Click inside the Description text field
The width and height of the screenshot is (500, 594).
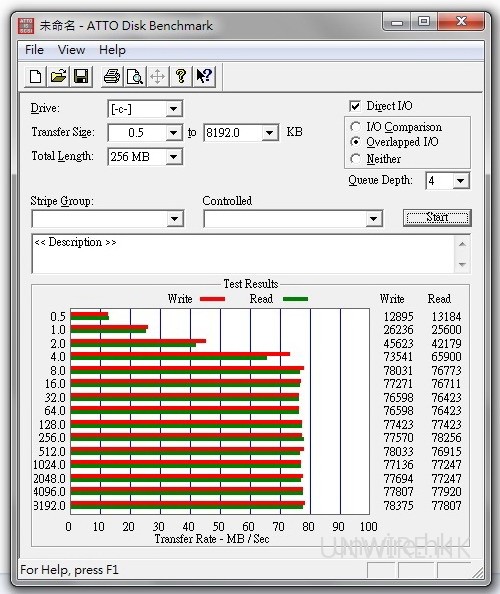pyautogui.click(x=243, y=254)
